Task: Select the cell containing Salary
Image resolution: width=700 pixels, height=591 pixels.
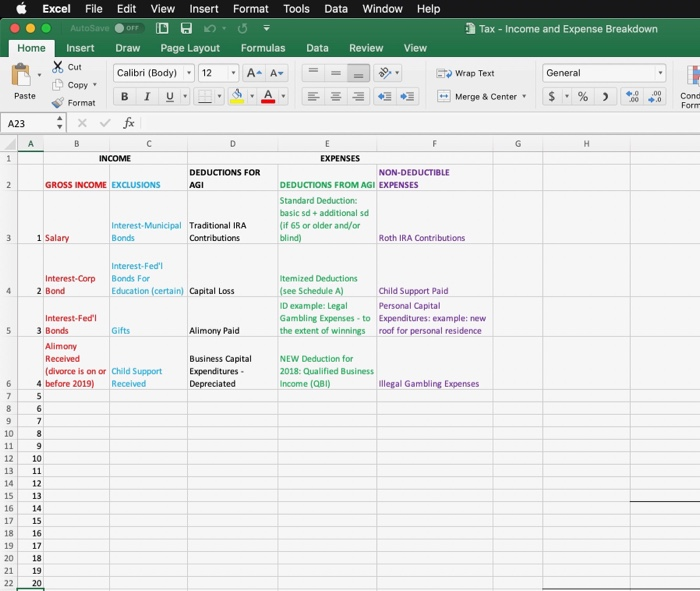Action: [x=76, y=217]
